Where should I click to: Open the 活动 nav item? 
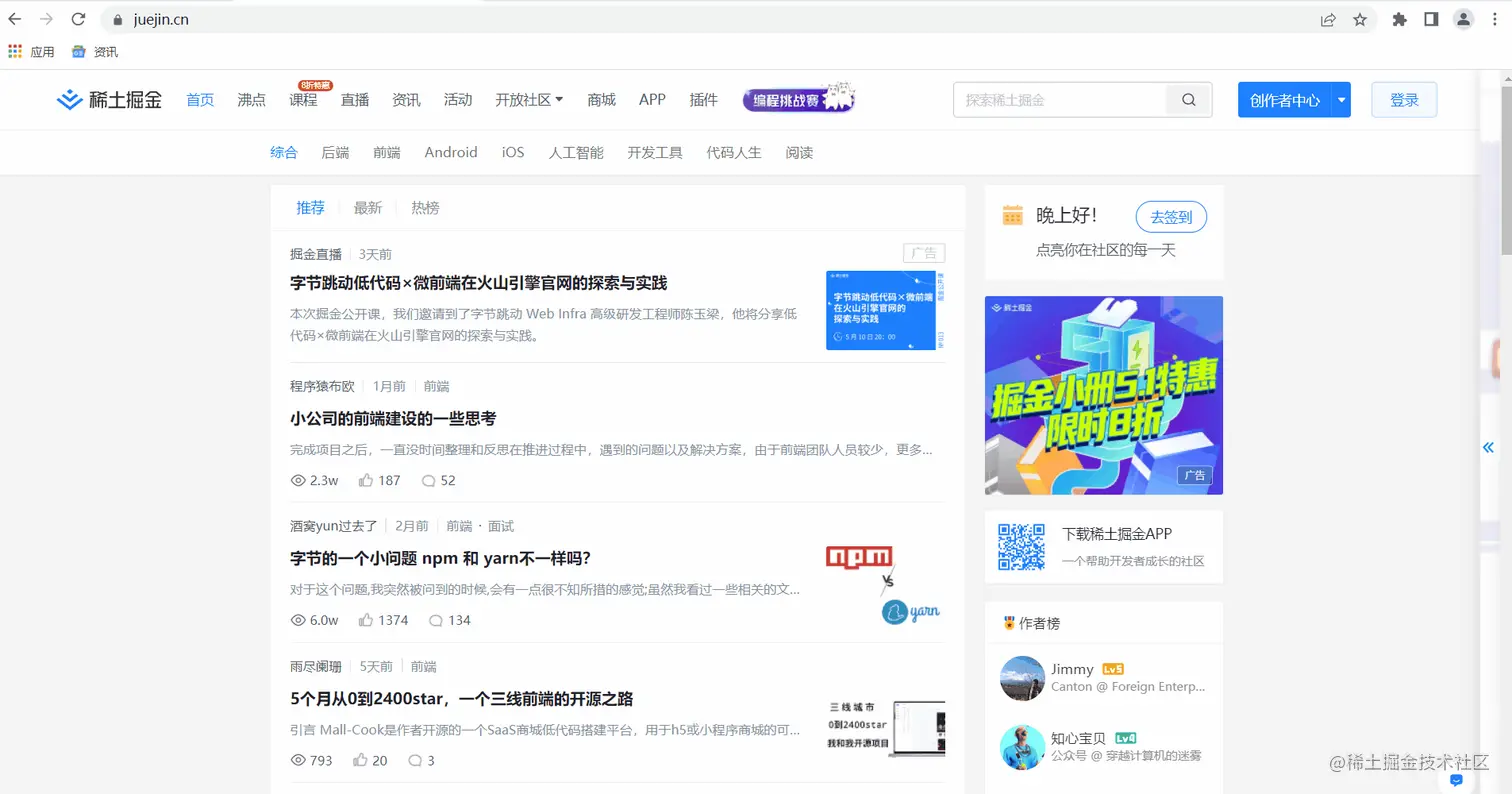coord(458,100)
